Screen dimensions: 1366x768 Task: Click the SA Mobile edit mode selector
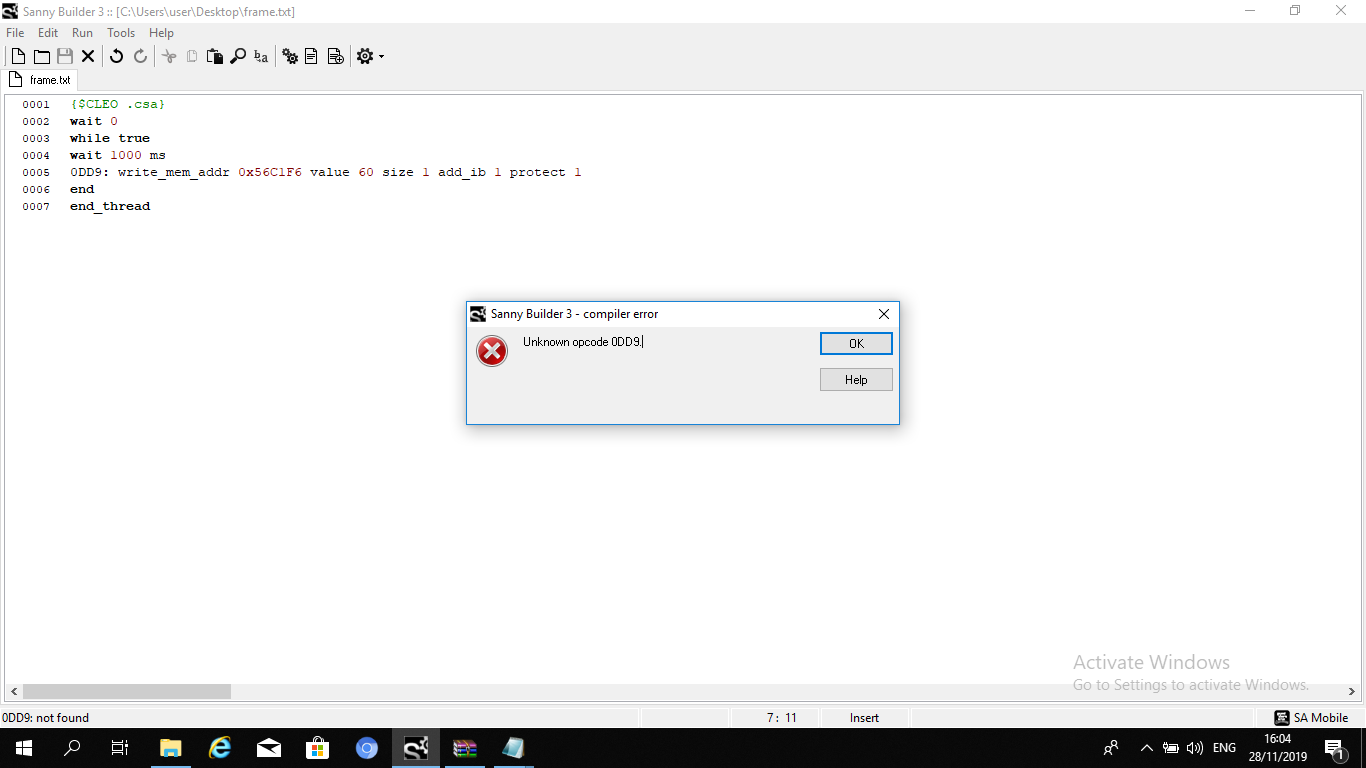(1311, 717)
